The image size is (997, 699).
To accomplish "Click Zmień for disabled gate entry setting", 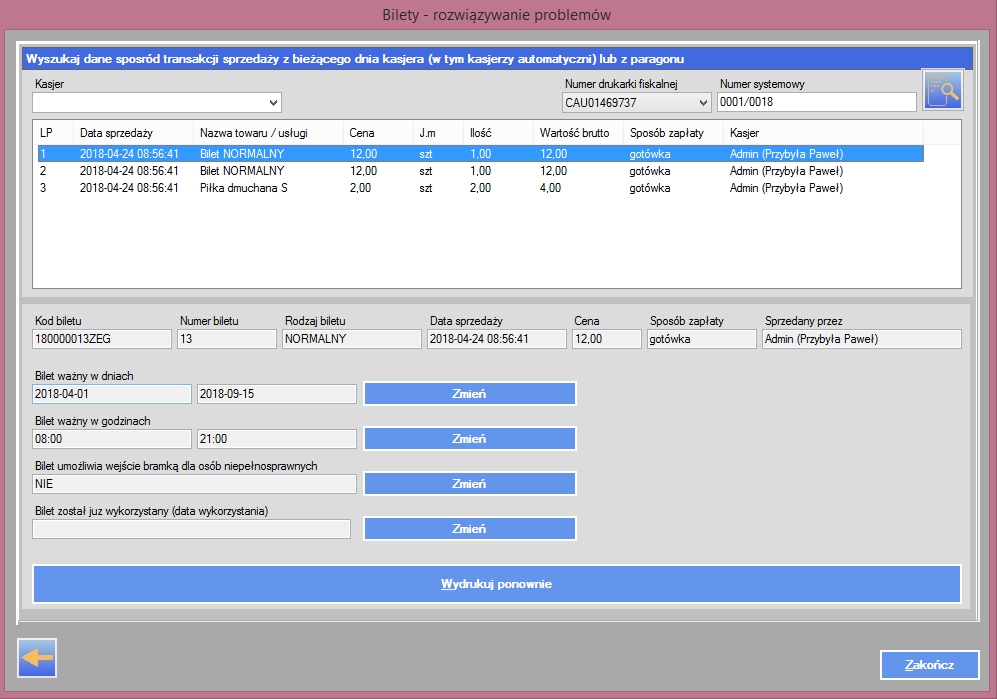I will click(470, 484).
